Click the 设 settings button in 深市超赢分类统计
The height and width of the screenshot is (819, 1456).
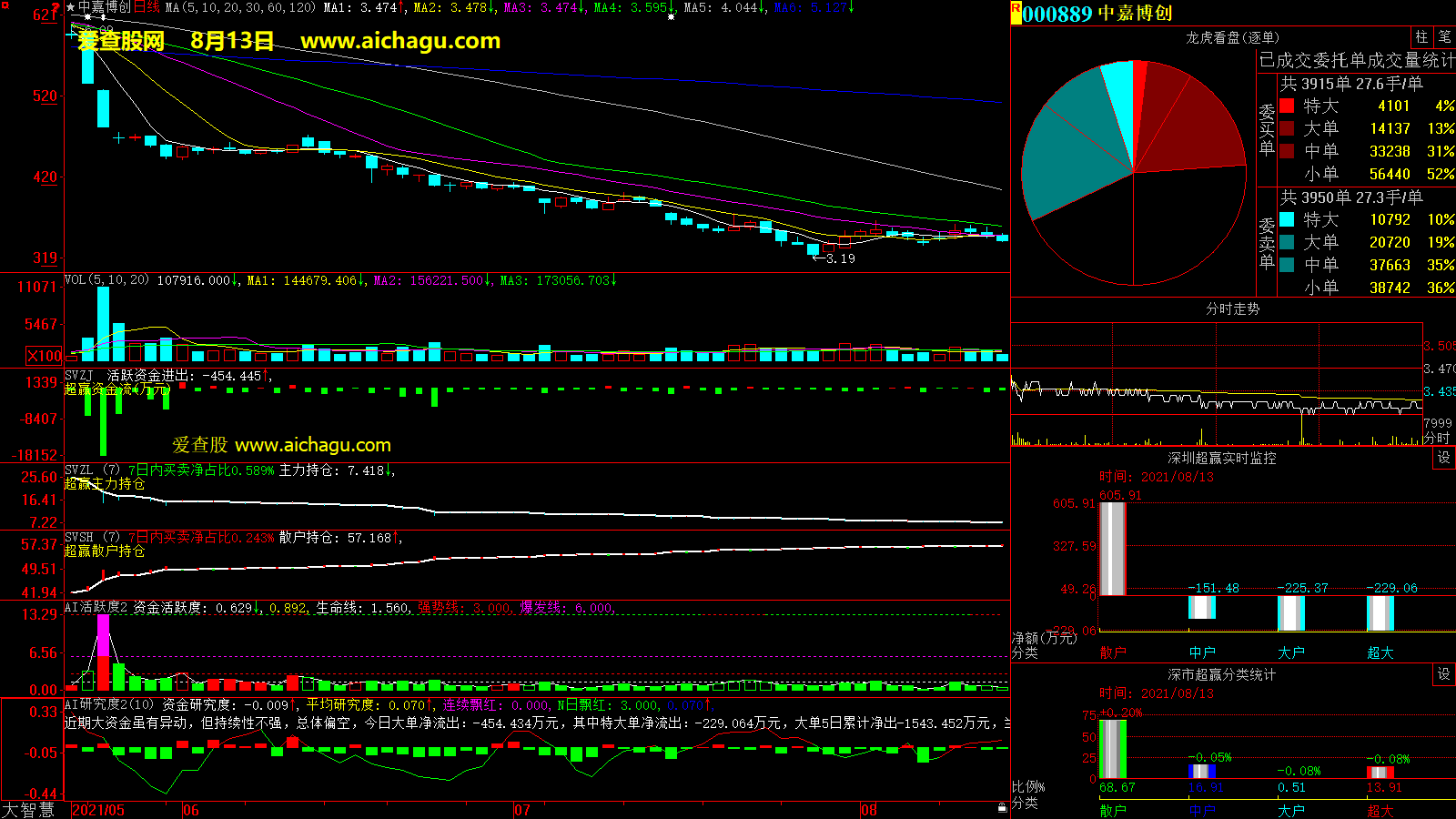pyautogui.click(x=1443, y=674)
